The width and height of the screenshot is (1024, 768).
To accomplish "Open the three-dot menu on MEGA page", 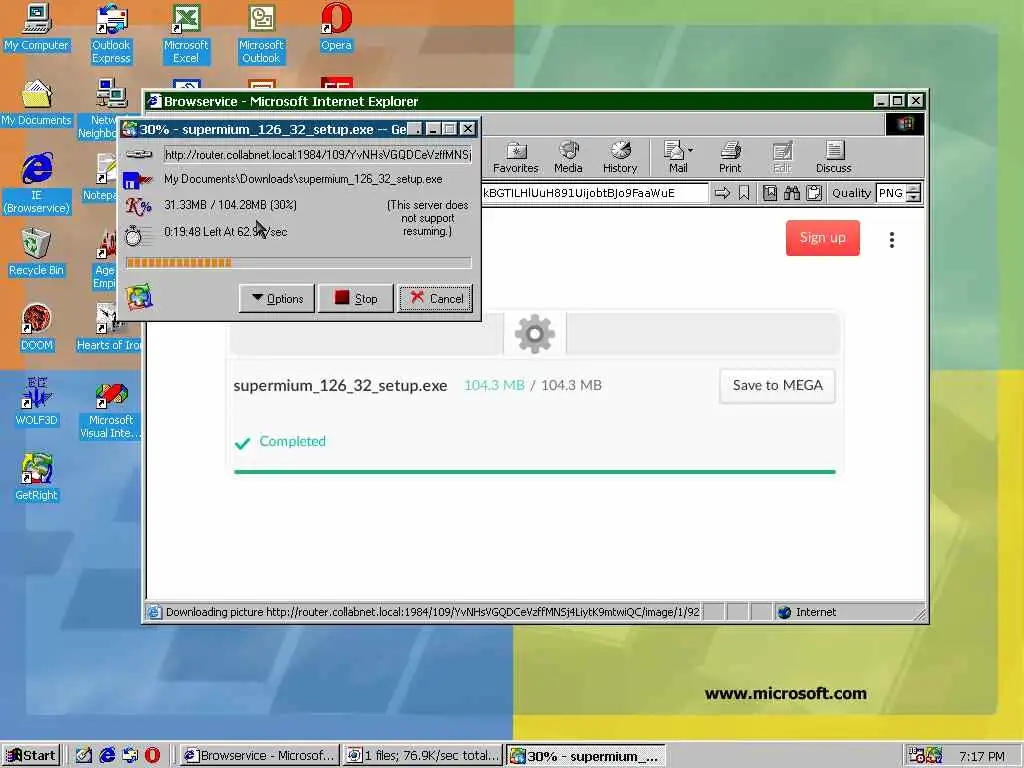I will point(891,240).
